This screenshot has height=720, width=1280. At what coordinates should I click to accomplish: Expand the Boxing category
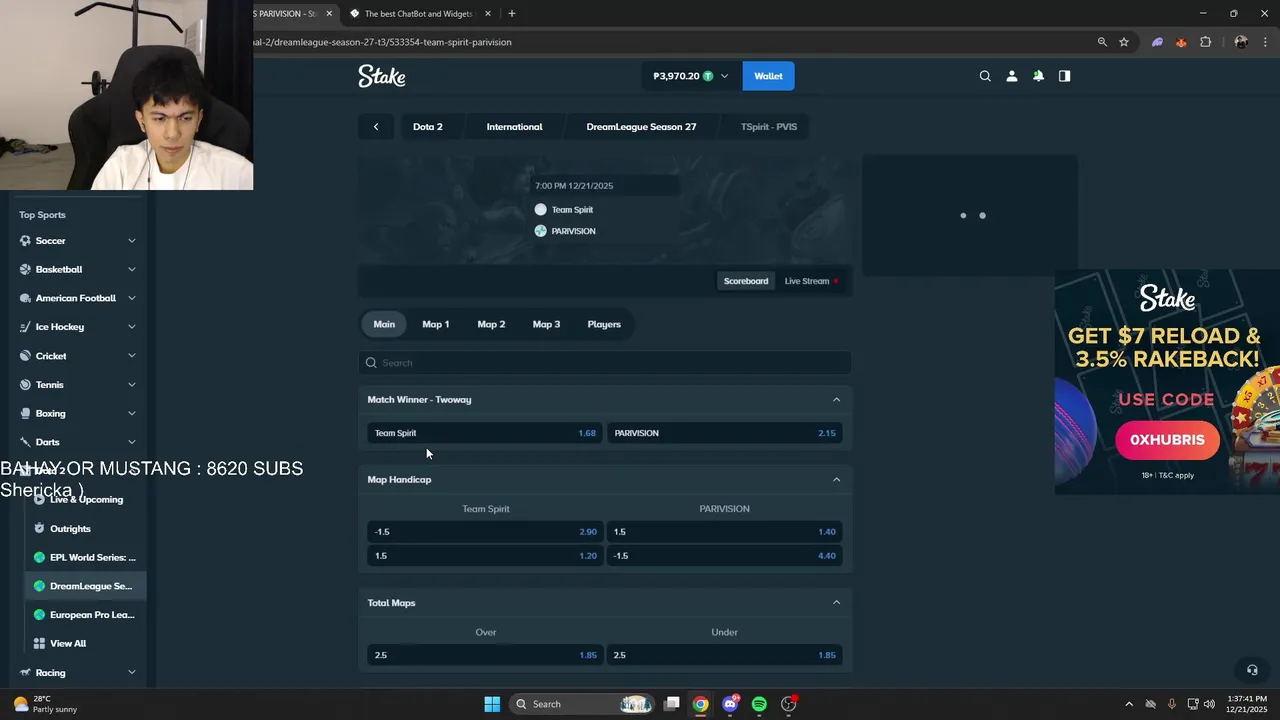(x=131, y=413)
